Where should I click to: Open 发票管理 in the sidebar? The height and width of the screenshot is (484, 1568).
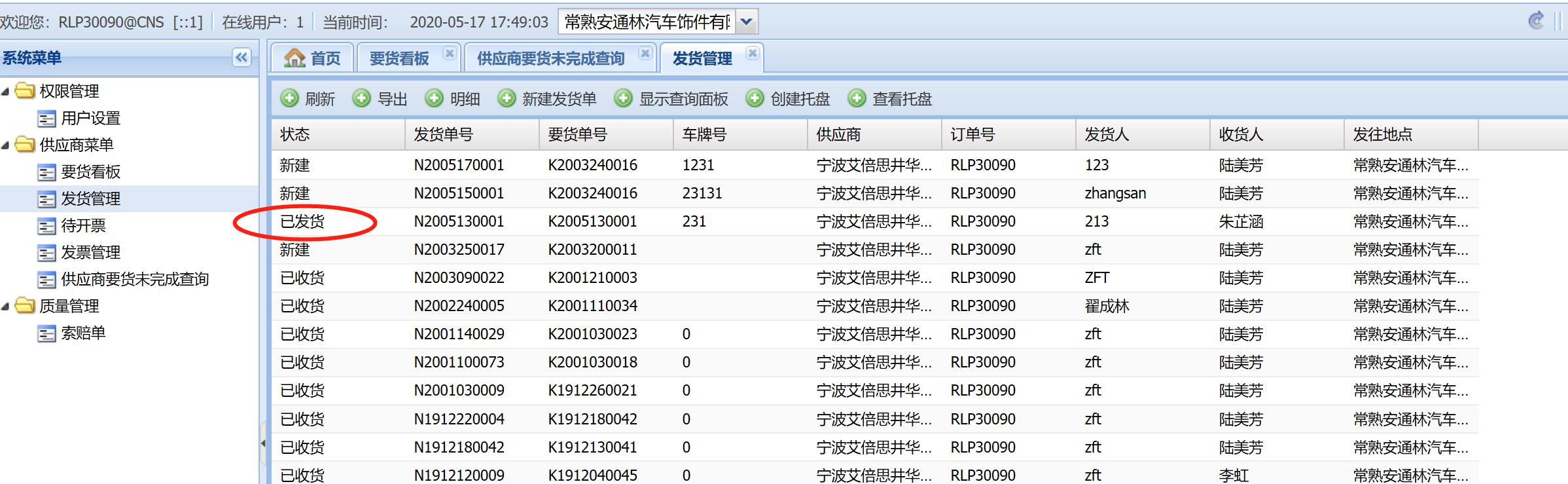(x=91, y=253)
